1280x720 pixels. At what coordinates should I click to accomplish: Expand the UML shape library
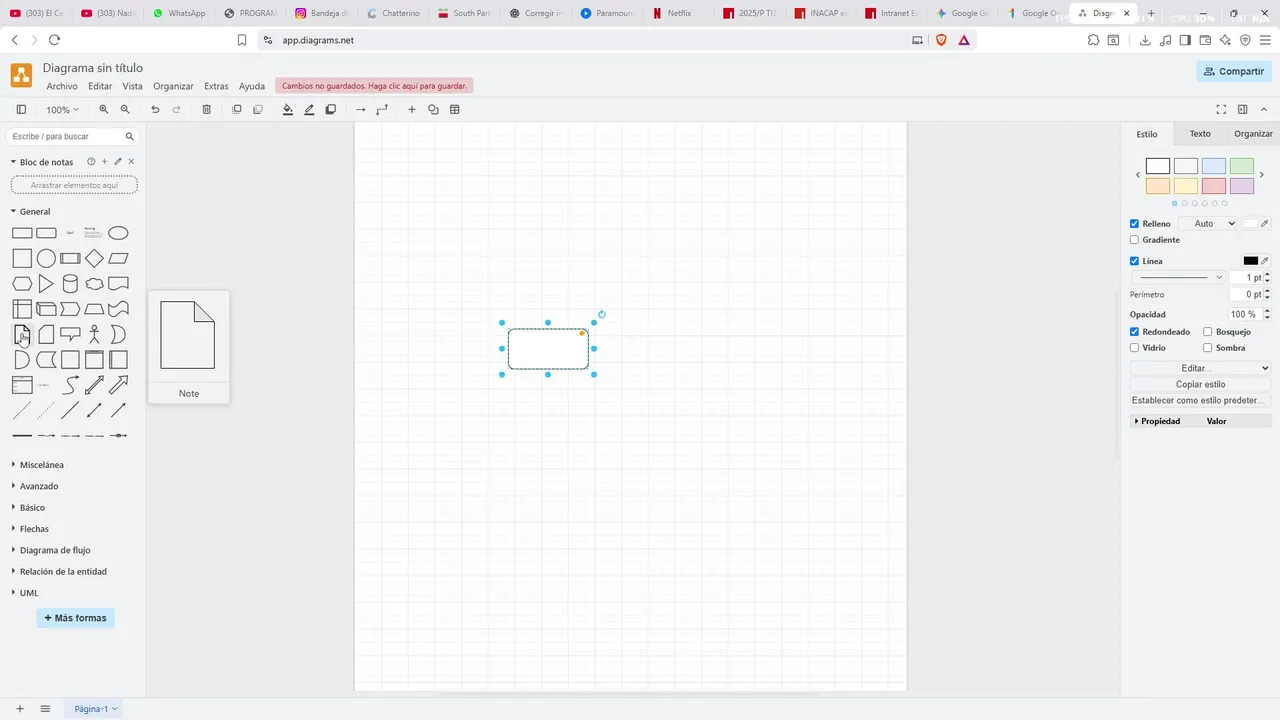28,593
